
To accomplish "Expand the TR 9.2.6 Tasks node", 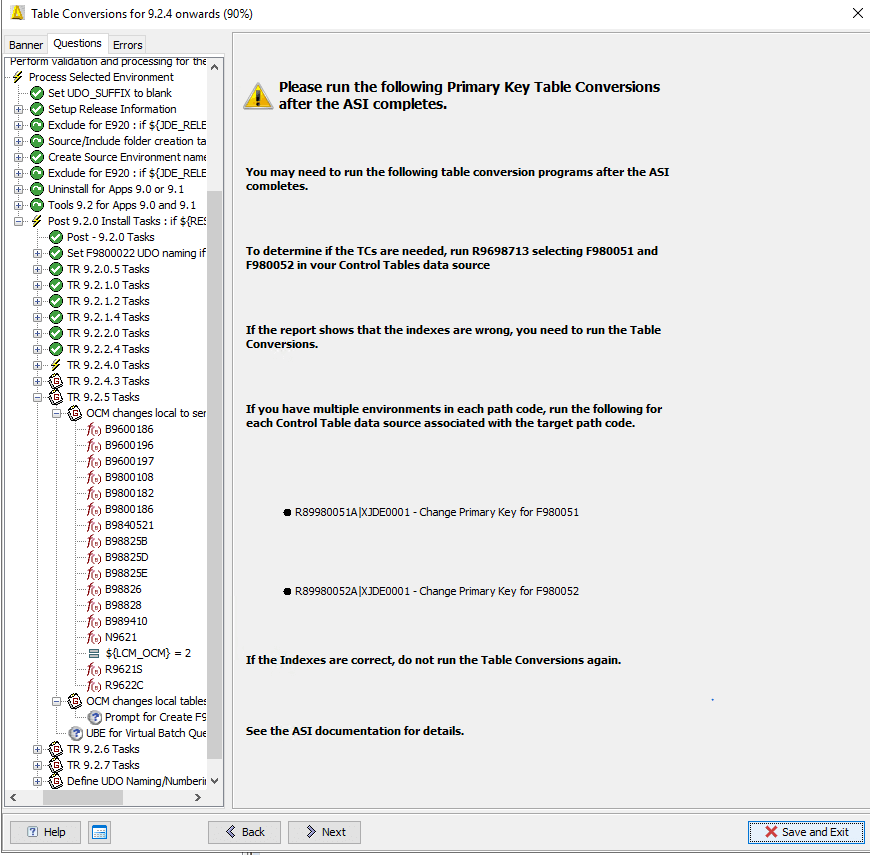I will (37, 750).
